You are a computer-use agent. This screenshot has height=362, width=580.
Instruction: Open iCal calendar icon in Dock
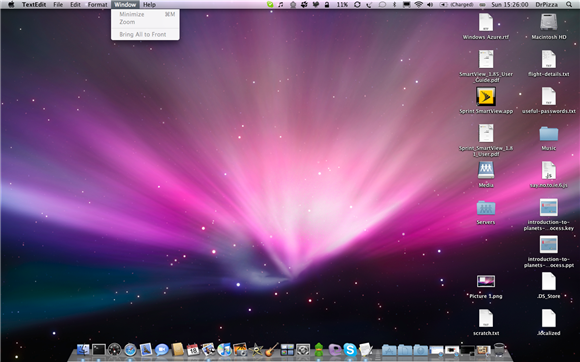click(x=193, y=349)
